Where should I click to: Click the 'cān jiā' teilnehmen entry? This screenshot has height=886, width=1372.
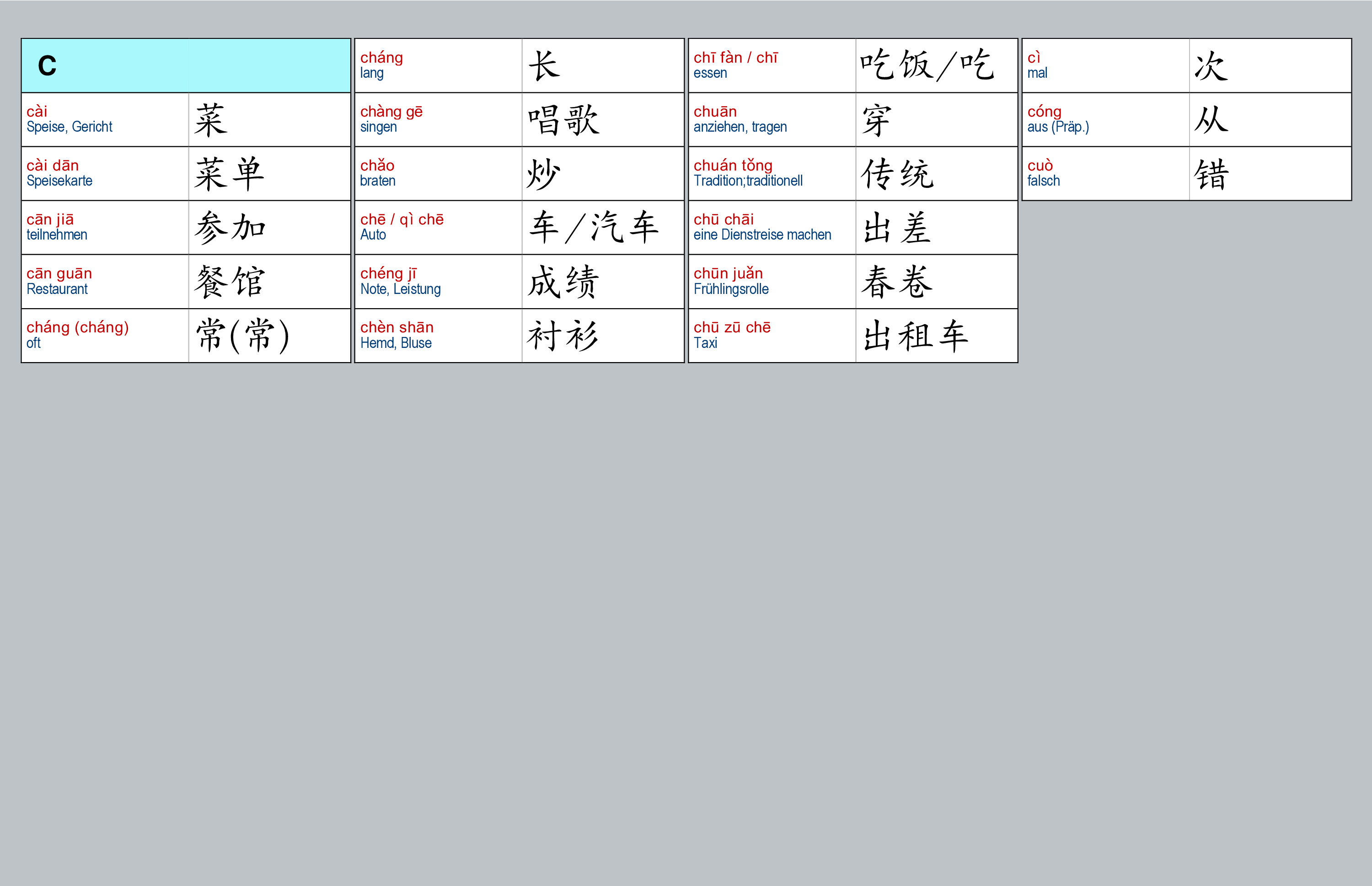(105, 227)
